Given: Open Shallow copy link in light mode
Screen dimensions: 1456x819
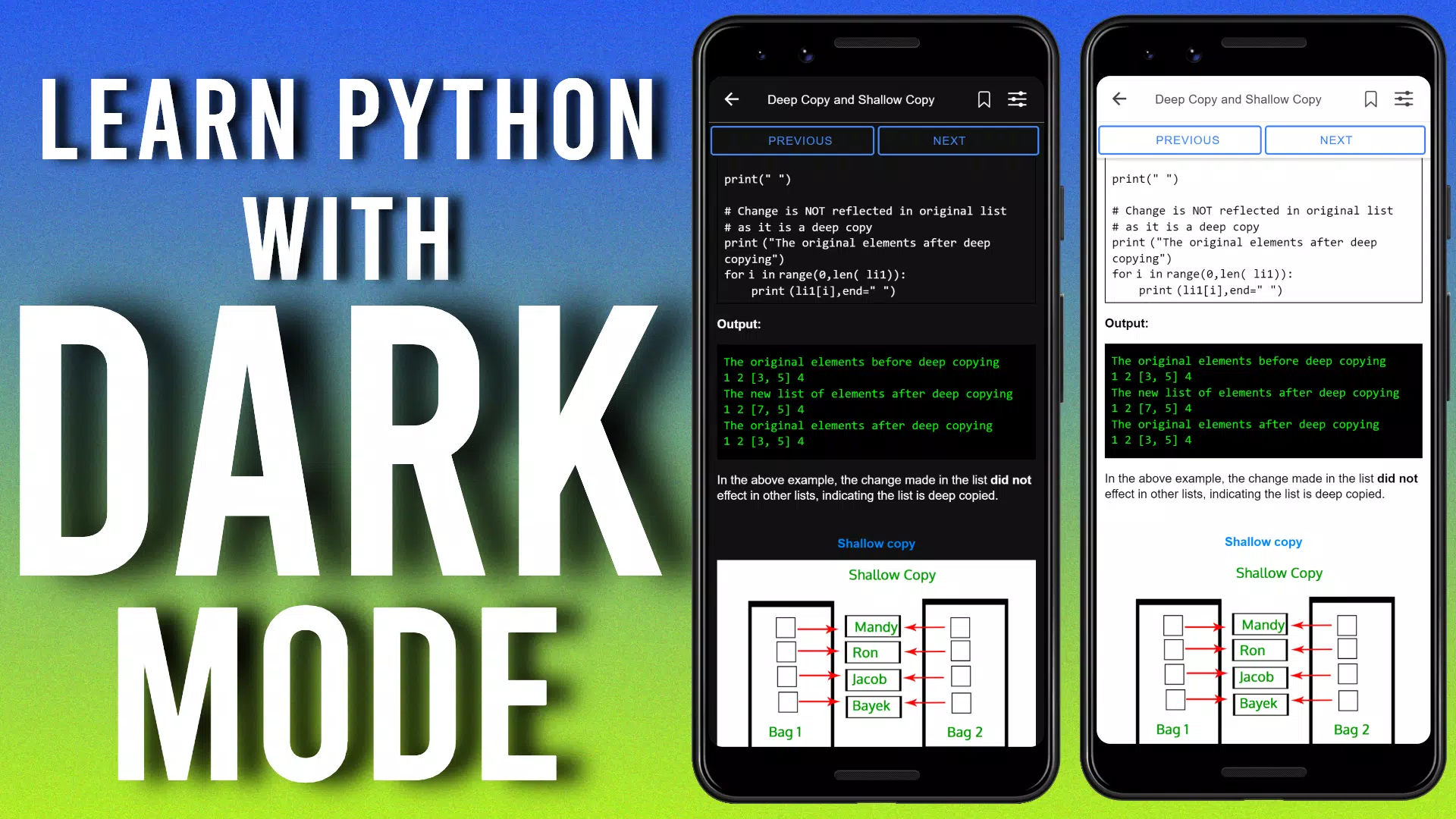Looking at the screenshot, I should [x=1263, y=541].
